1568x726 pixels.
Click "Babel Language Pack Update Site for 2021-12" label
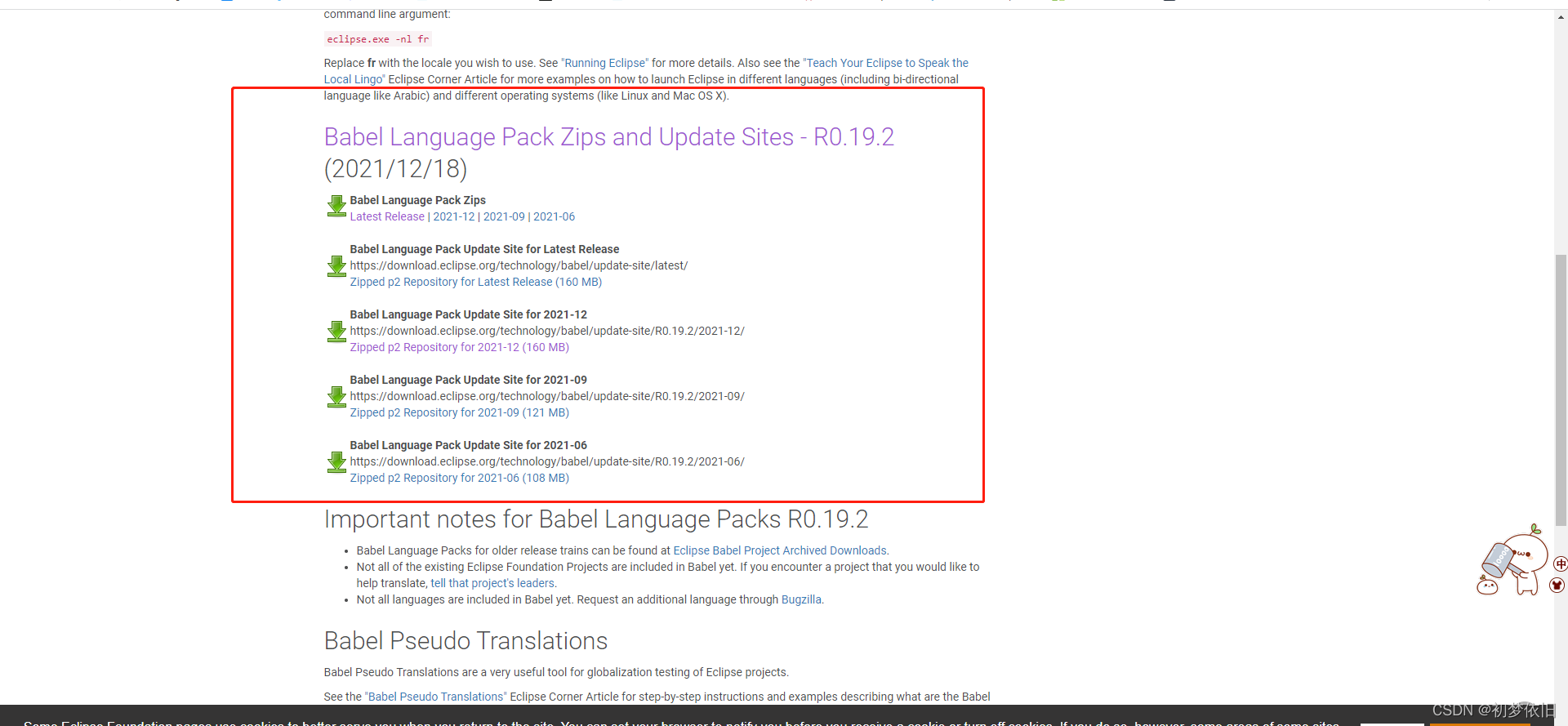(469, 314)
